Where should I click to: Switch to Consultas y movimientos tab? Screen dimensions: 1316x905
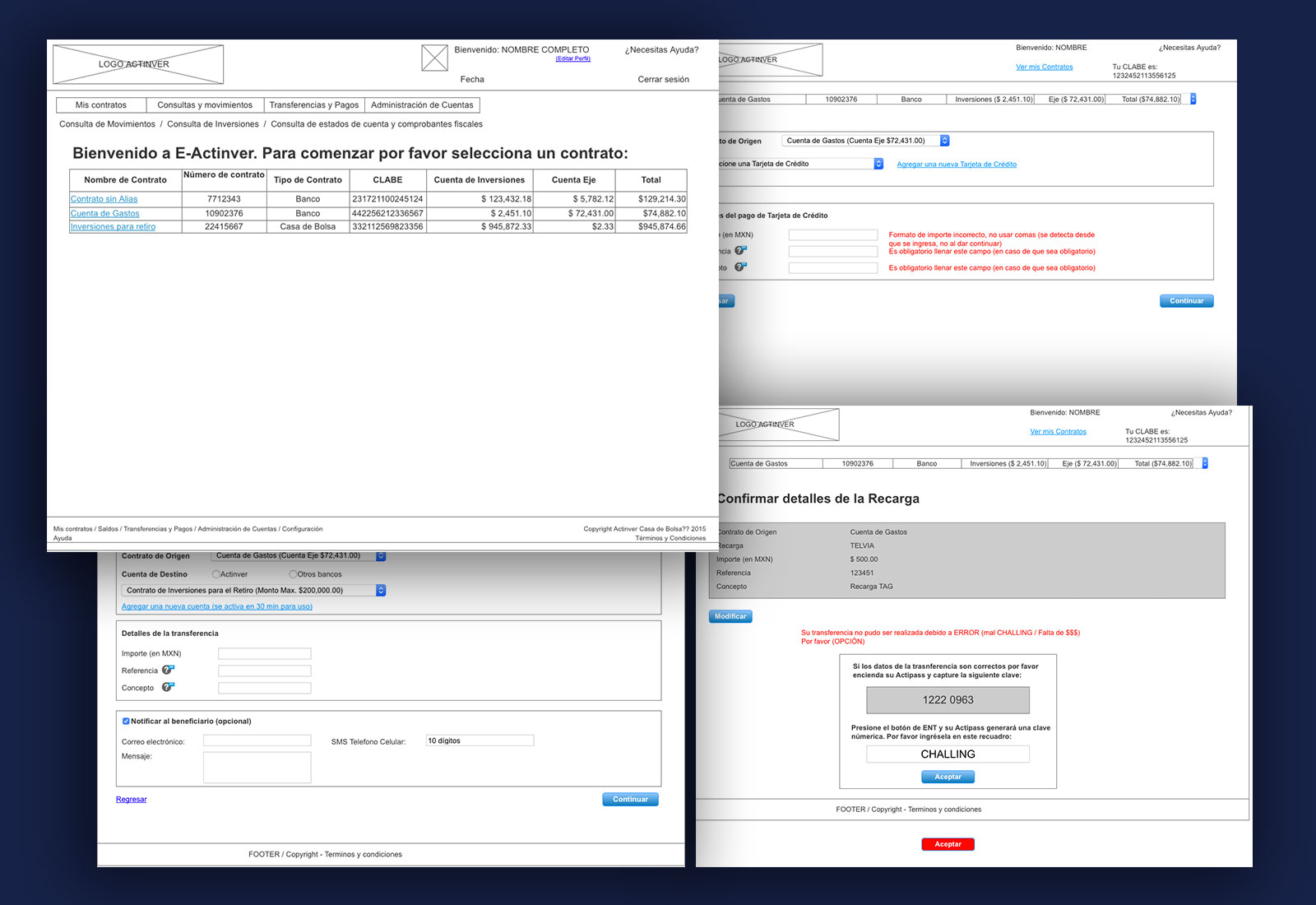click(205, 105)
